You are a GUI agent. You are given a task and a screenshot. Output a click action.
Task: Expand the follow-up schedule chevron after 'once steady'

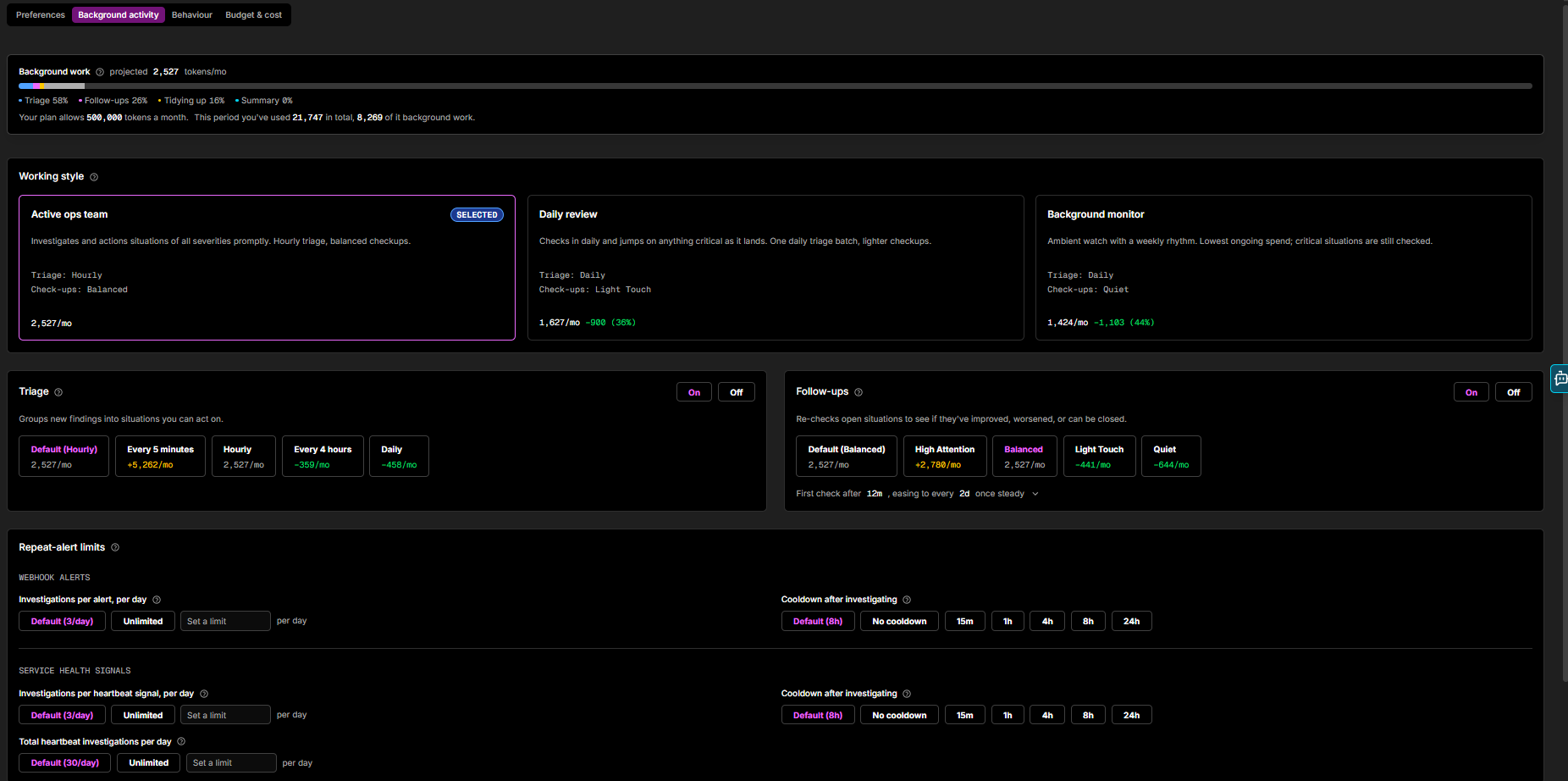coord(1035,494)
